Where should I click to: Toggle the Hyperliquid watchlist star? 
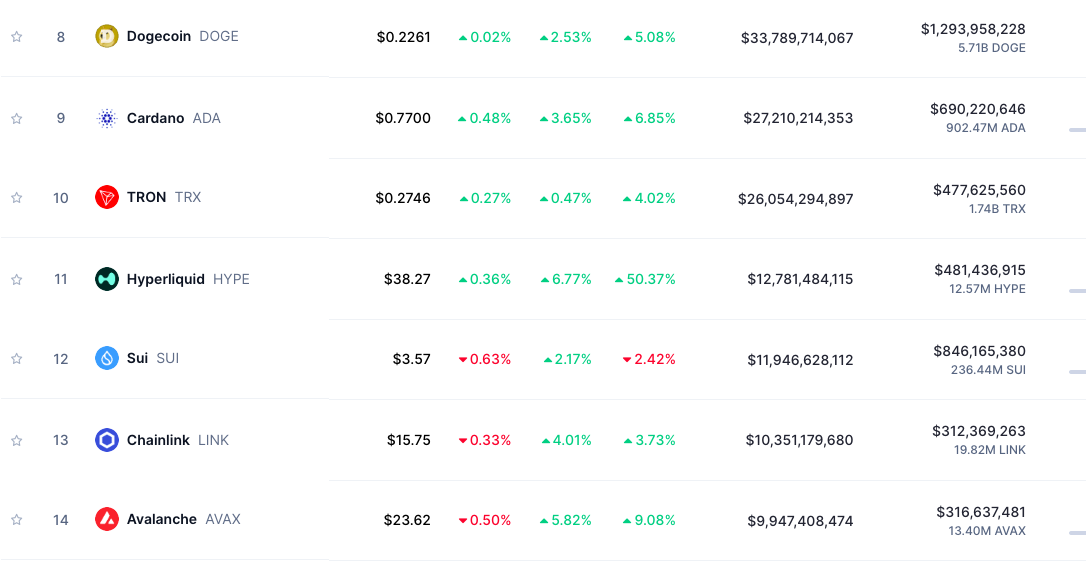click(x=17, y=279)
